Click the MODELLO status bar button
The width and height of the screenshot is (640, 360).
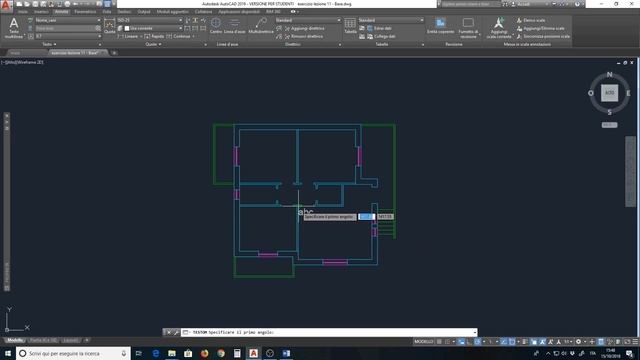click(424, 342)
